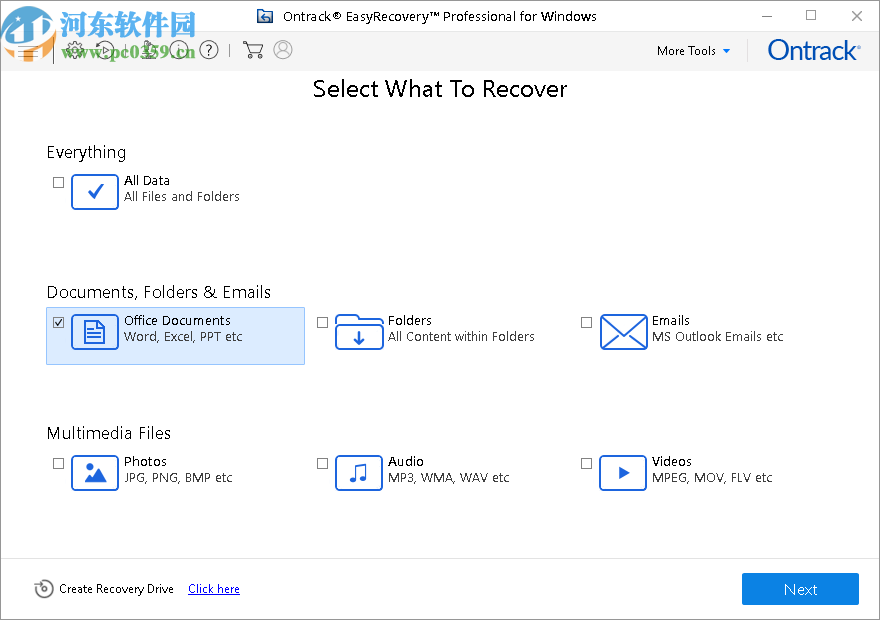Click the recovery history icon

tap(104, 50)
